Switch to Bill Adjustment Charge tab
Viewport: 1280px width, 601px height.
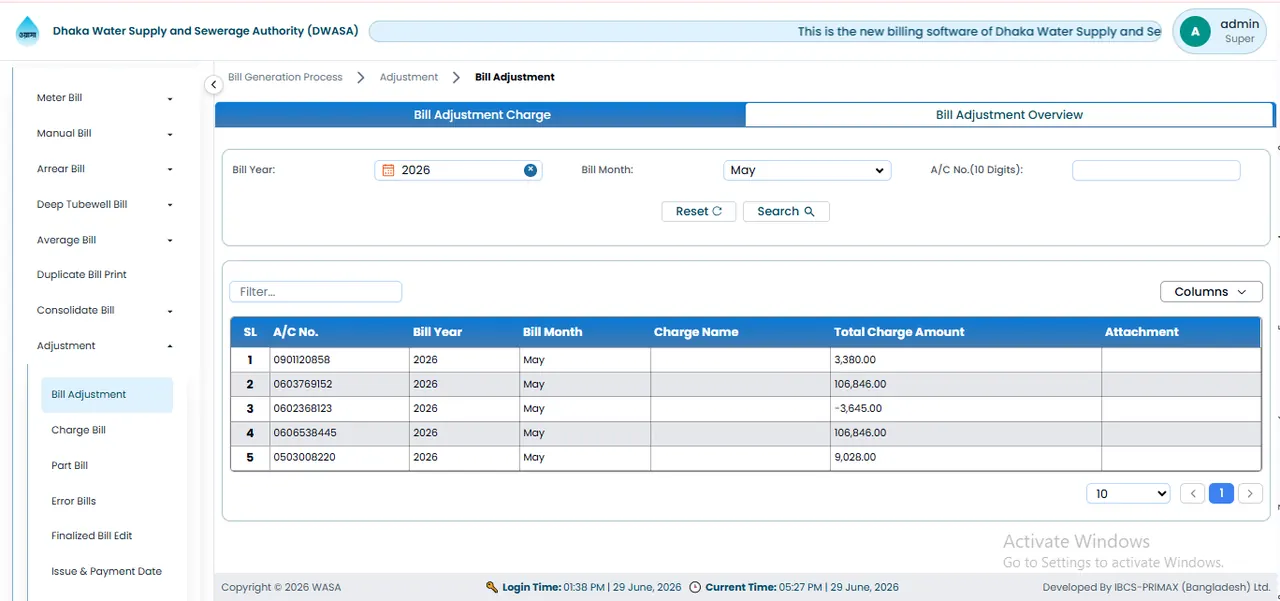[x=481, y=115]
